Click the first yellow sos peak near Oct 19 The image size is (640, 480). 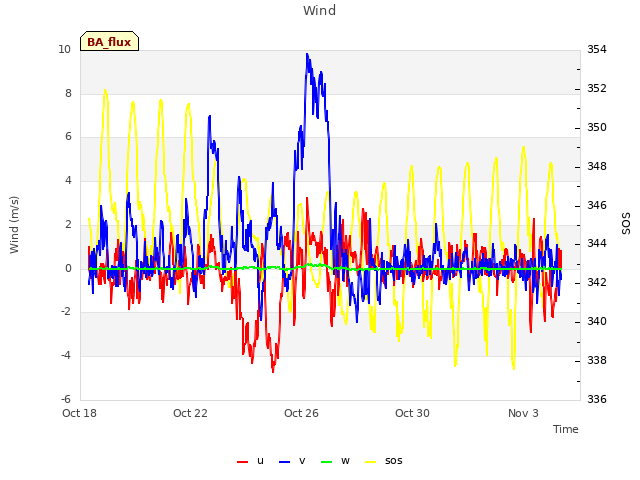105,90
